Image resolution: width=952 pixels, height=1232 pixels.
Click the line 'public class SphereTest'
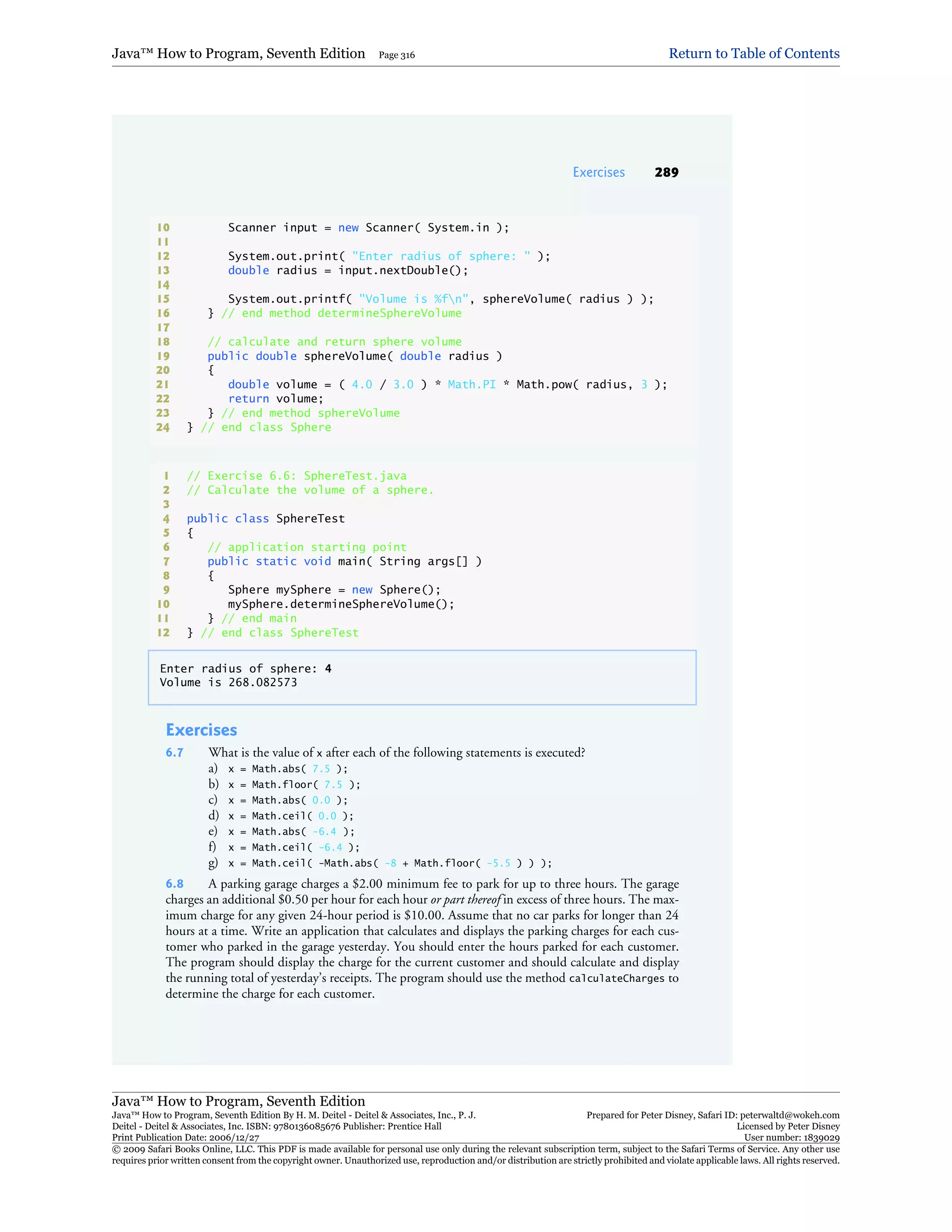[265, 518]
